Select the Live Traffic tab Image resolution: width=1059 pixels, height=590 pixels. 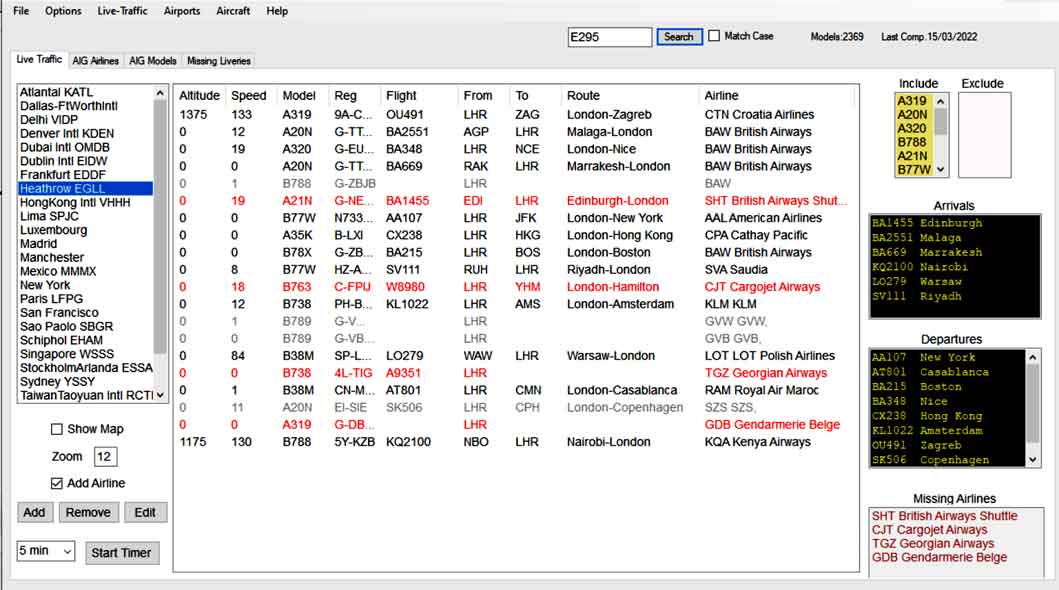(39, 59)
